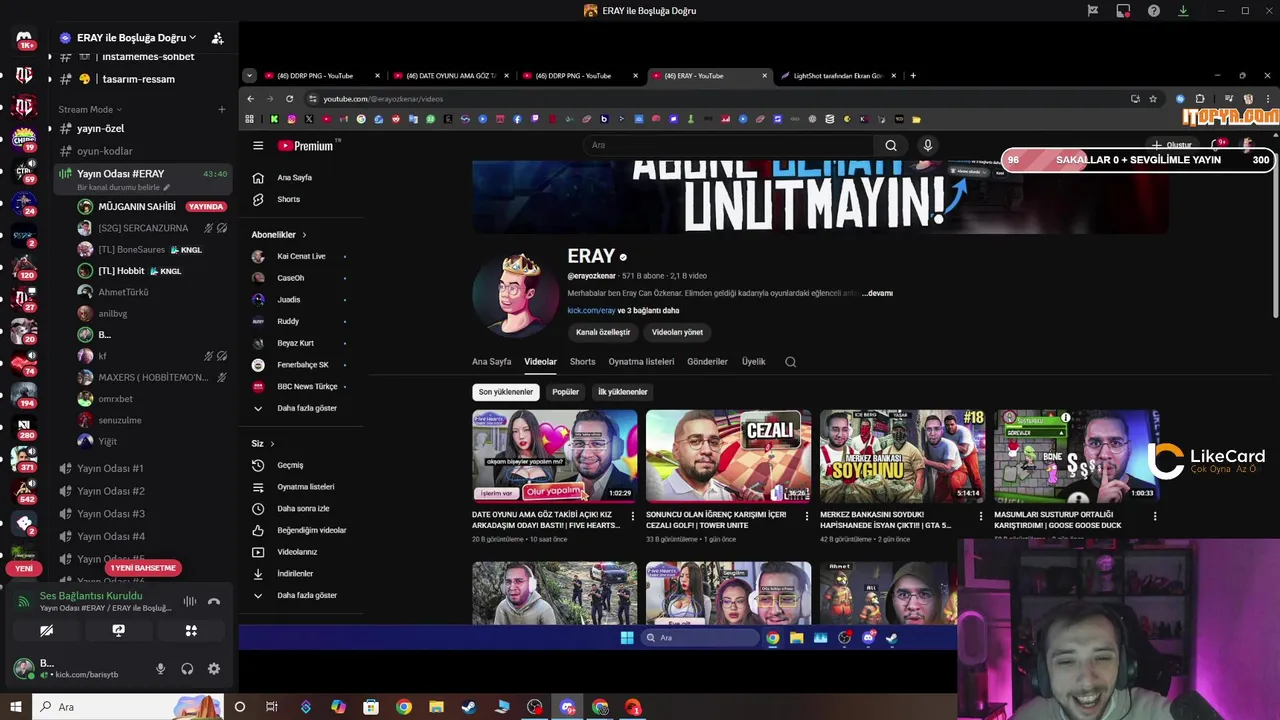
Task: Expand the Abonelikler section chevron
Action: click(304, 235)
